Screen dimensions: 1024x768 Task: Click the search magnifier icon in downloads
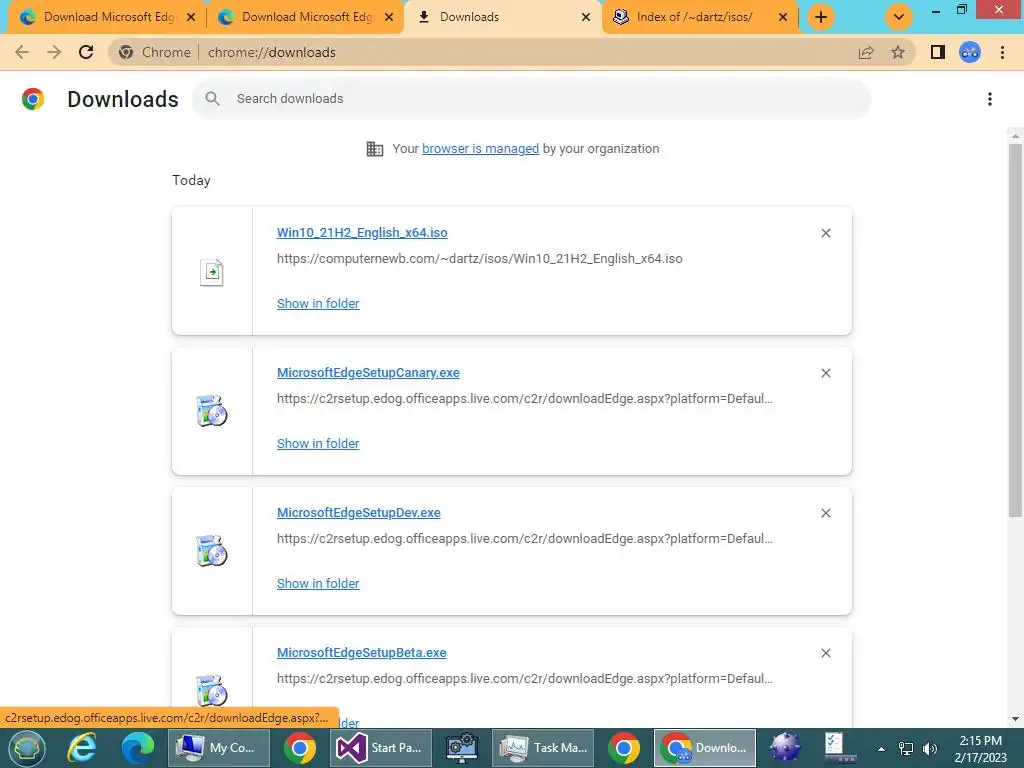coord(212,99)
